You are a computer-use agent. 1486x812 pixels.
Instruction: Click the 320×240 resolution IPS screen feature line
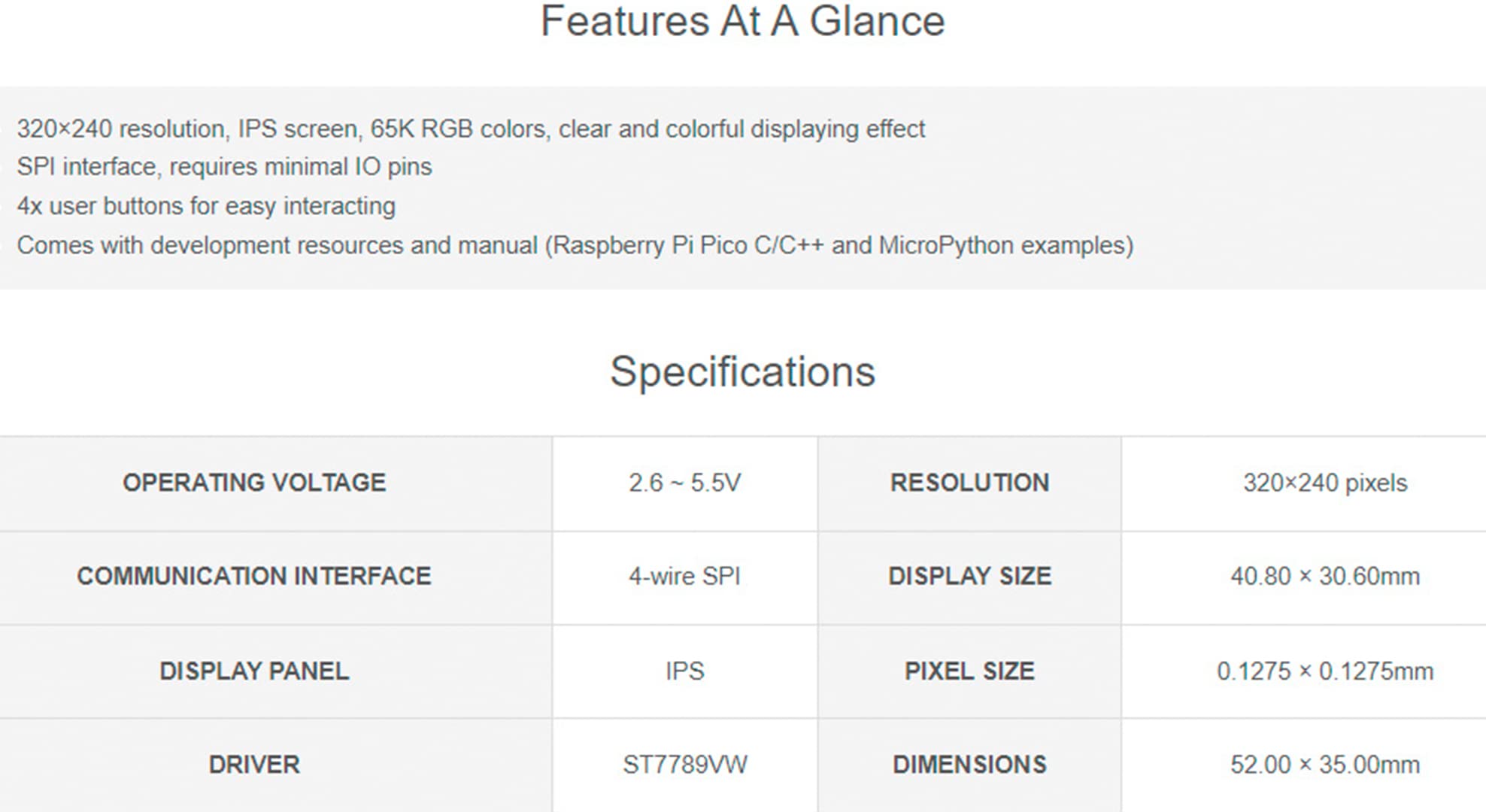coord(471,129)
